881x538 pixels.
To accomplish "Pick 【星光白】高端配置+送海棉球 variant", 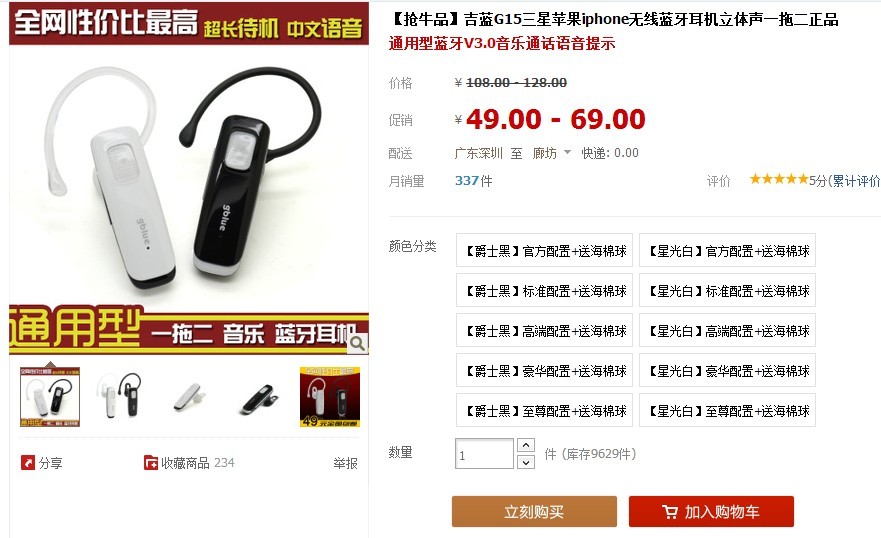I will point(728,331).
